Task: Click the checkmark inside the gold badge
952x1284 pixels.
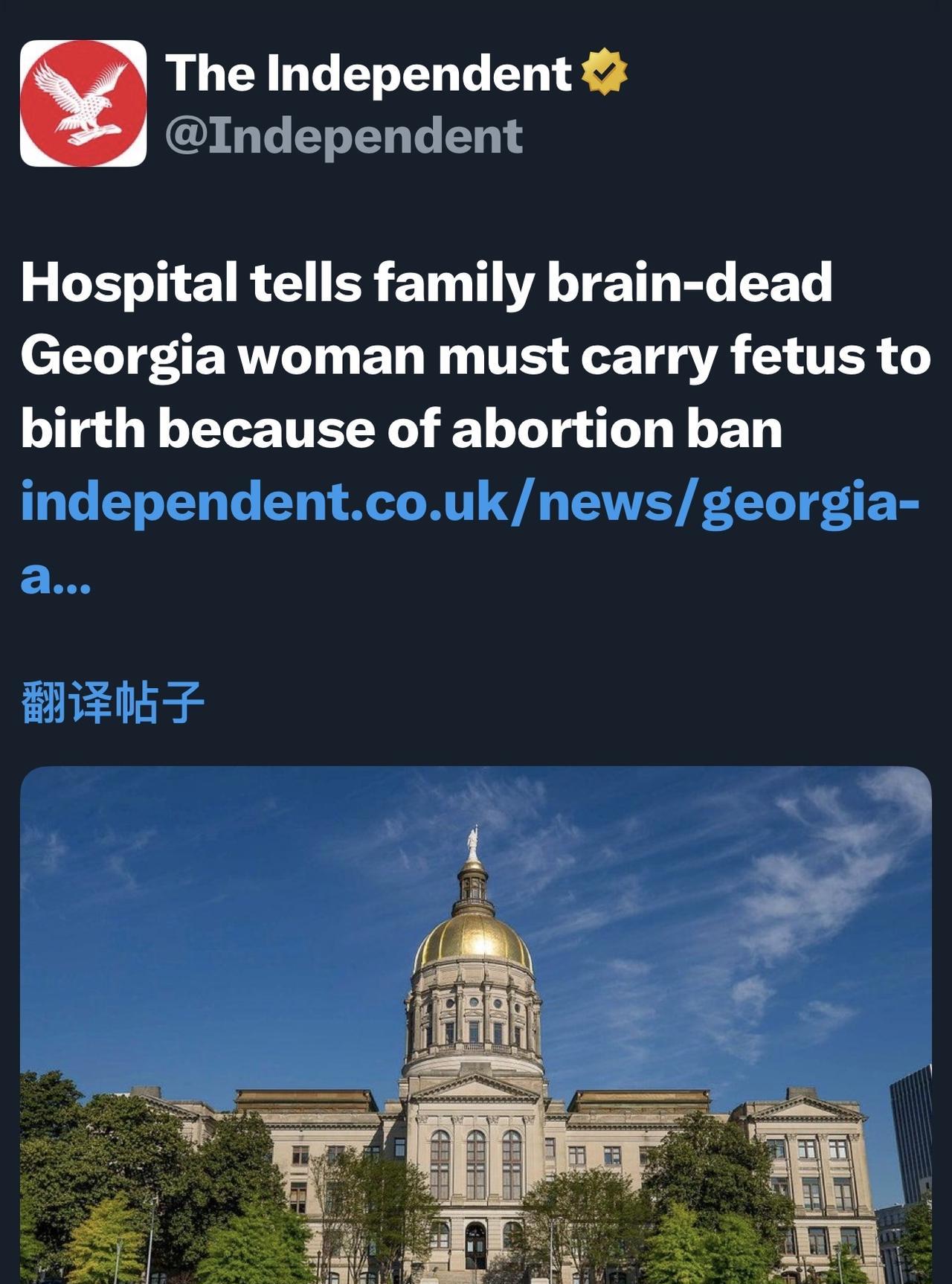Action: coord(604,71)
